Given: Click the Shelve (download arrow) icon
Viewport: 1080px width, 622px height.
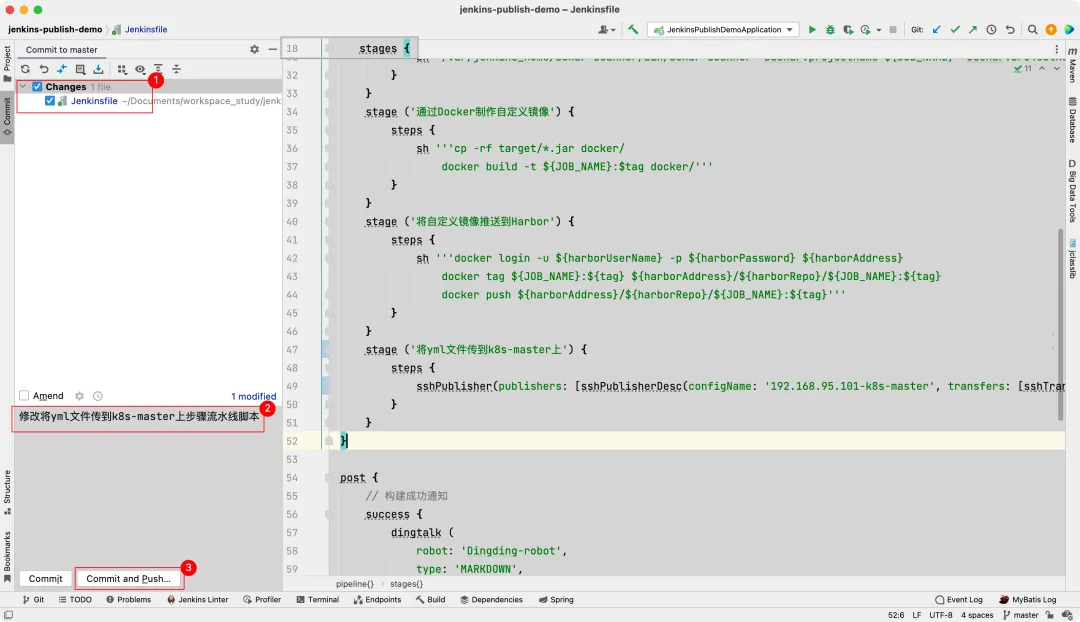Looking at the screenshot, I should pos(98,69).
